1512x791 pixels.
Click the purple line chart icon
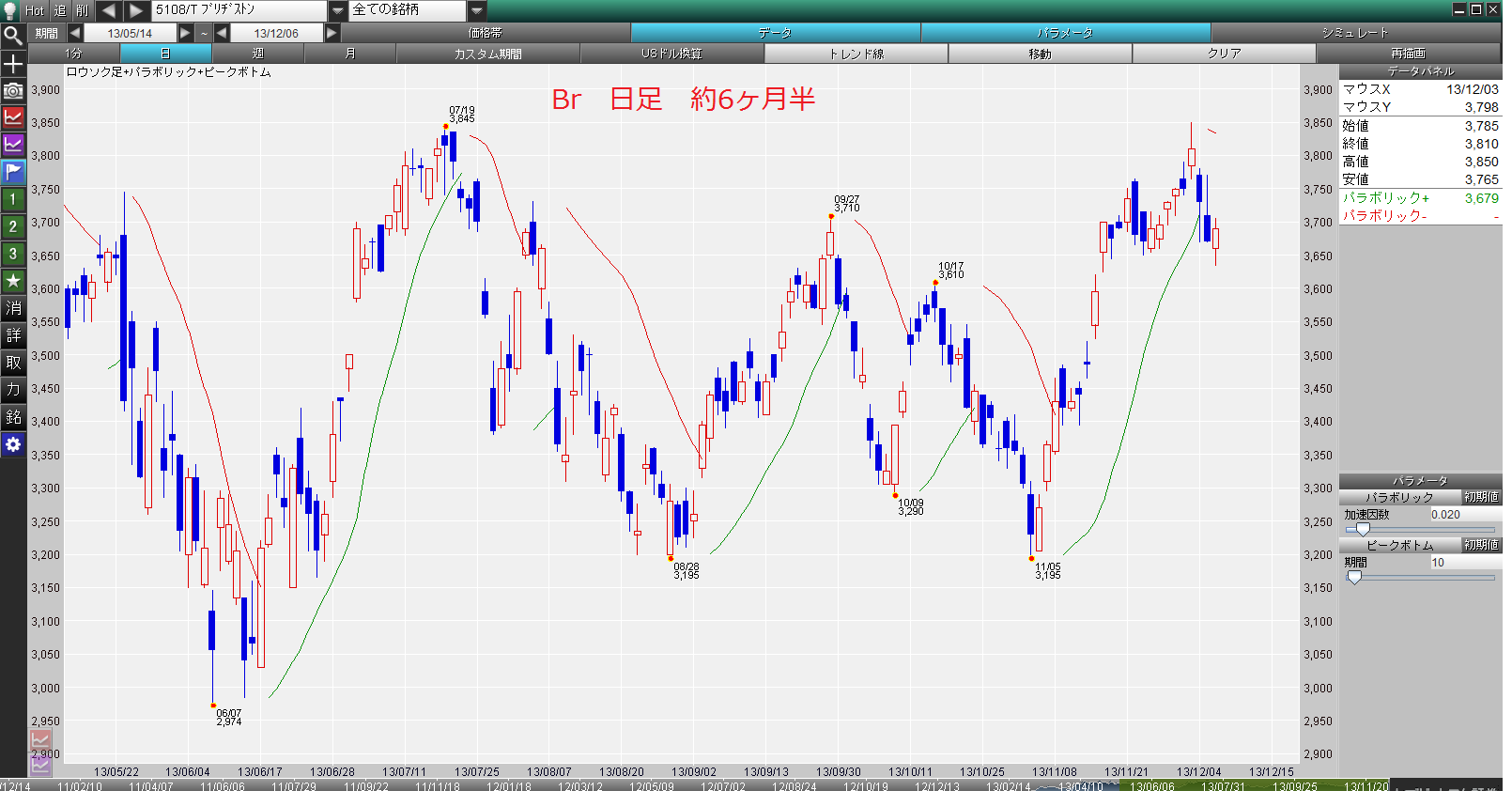click(x=13, y=145)
